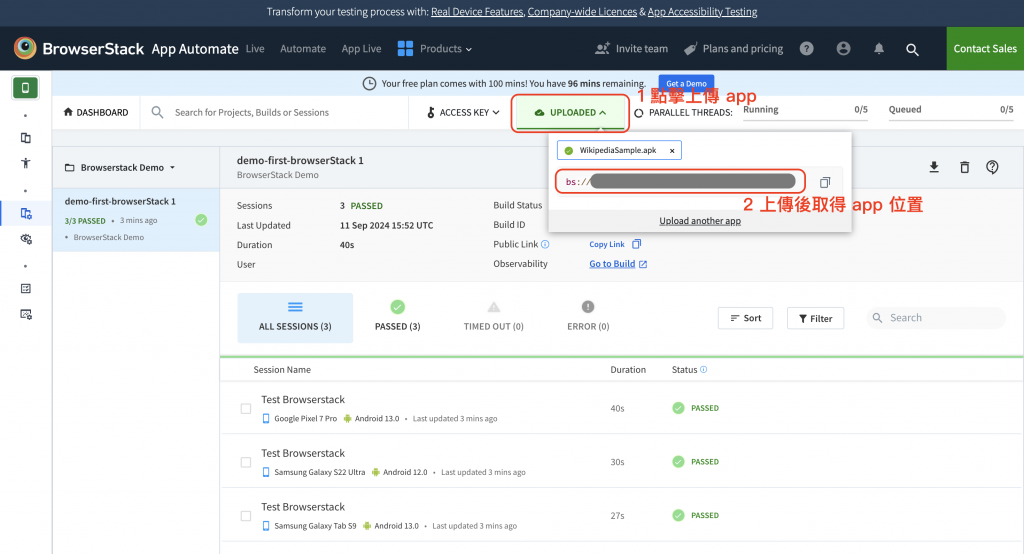Image resolution: width=1024 pixels, height=554 pixels.
Task: Select the demo-first-browserStack 1 build in sidebar
Action: click(x=136, y=220)
